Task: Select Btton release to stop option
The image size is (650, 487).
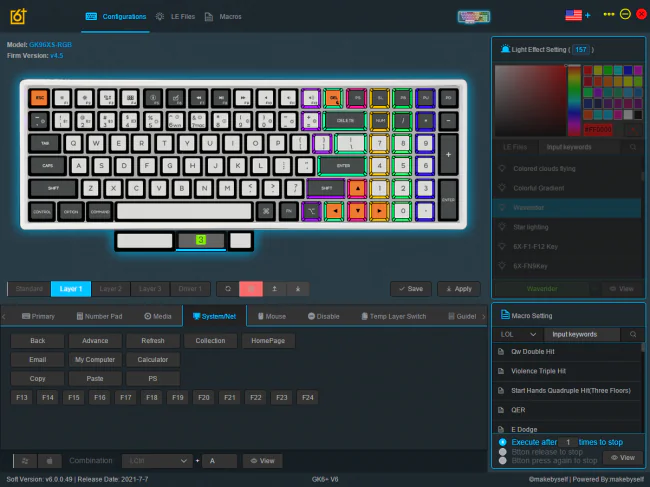Action: coord(503,452)
